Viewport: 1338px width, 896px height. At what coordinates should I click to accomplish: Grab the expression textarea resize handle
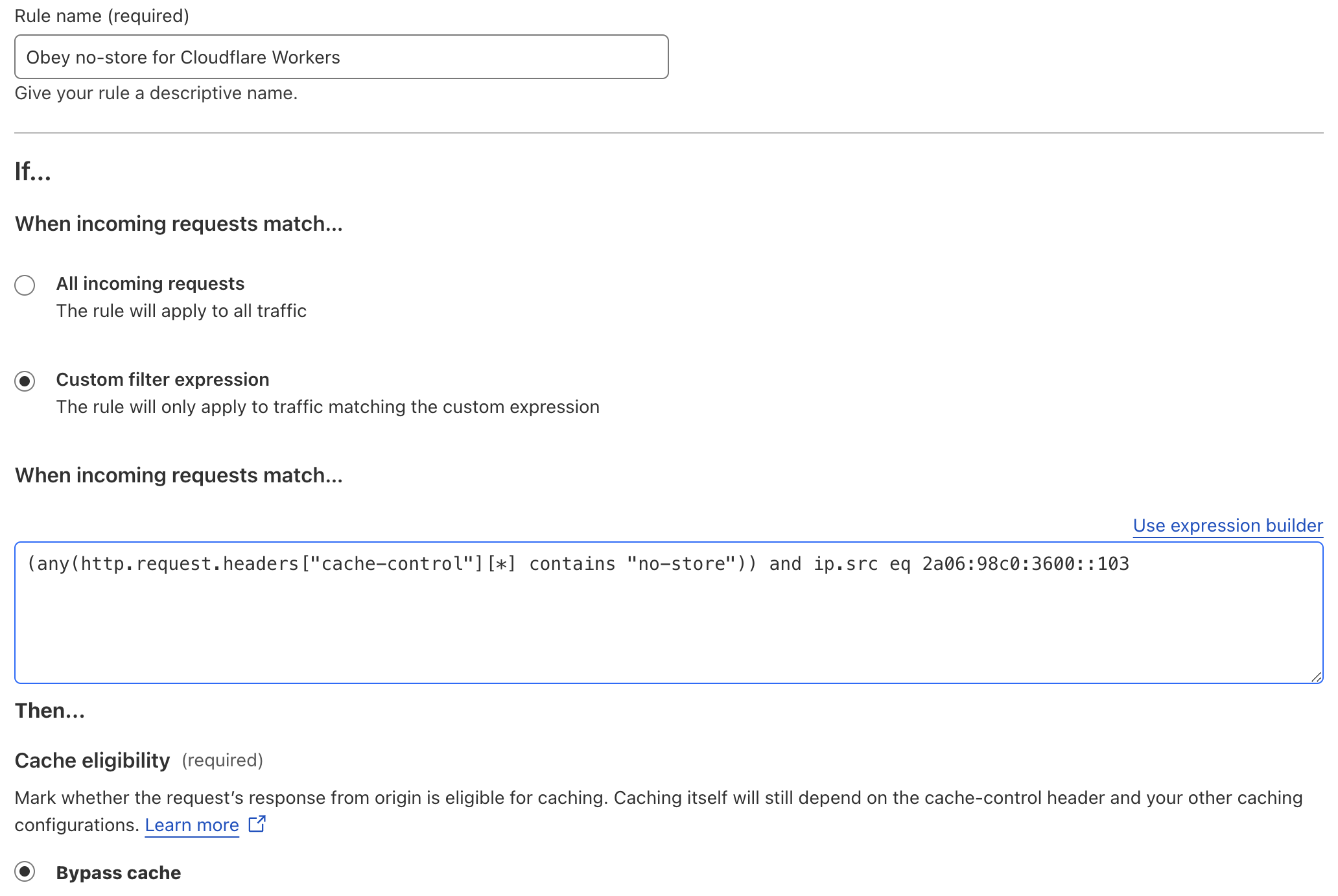(x=1315, y=677)
